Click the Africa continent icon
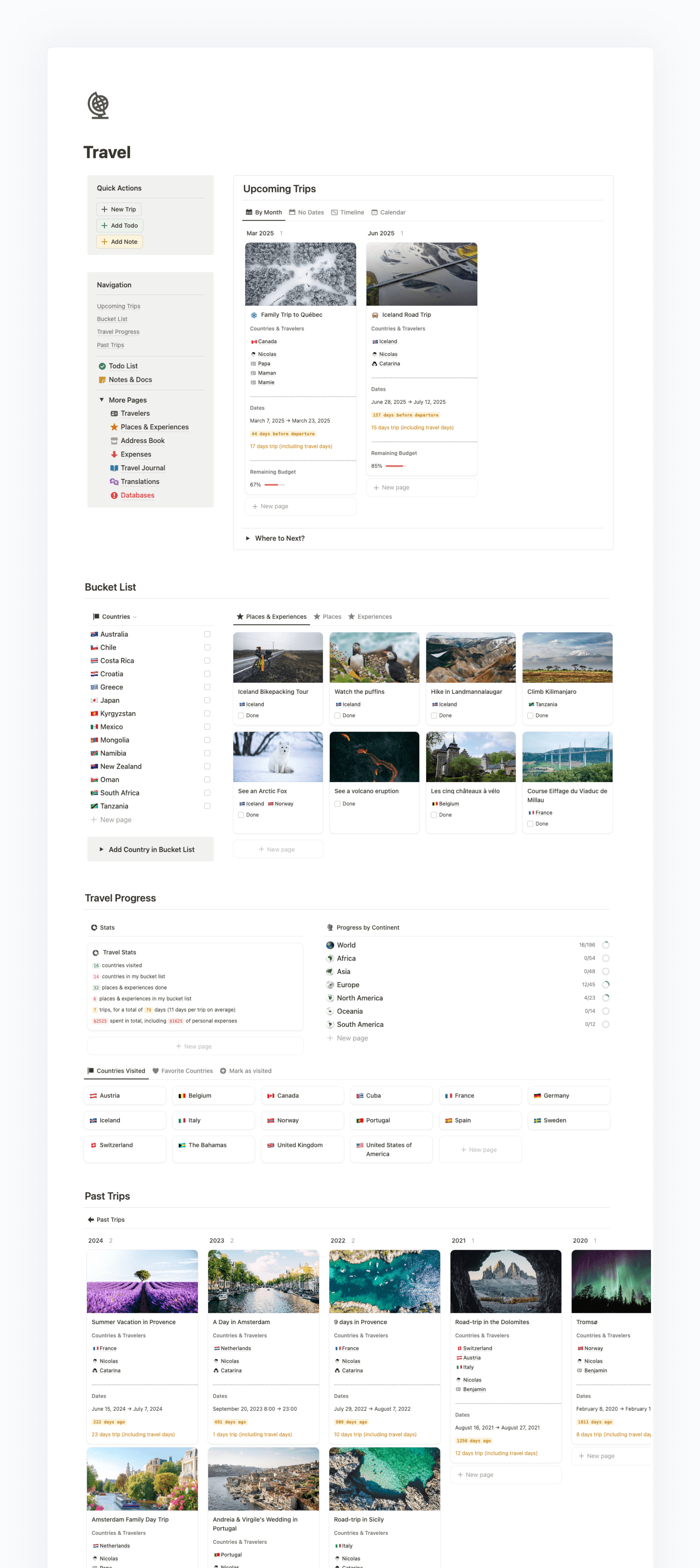 pyautogui.click(x=330, y=958)
